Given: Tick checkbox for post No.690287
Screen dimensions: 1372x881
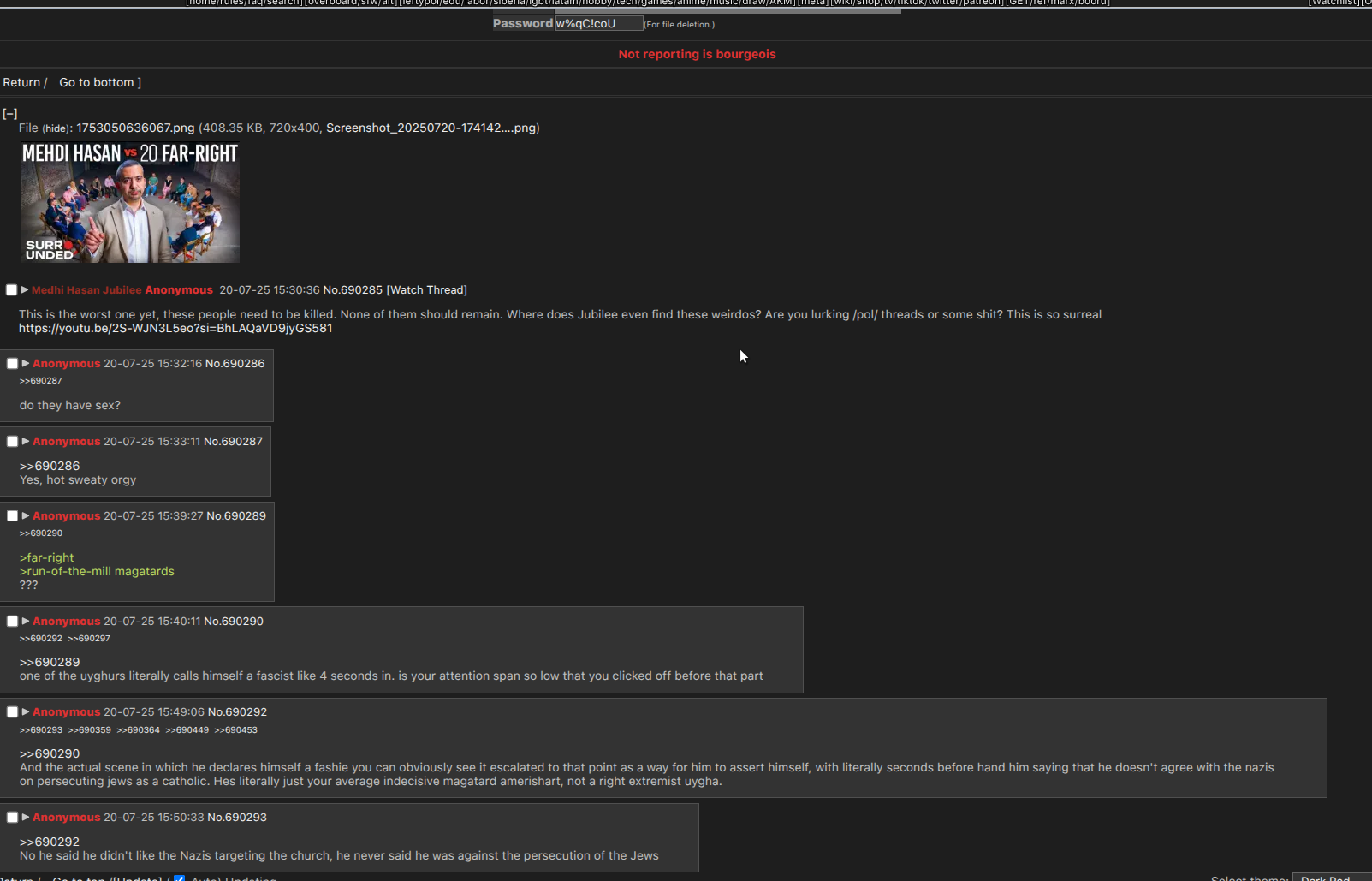Looking at the screenshot, I should point(12,442).
